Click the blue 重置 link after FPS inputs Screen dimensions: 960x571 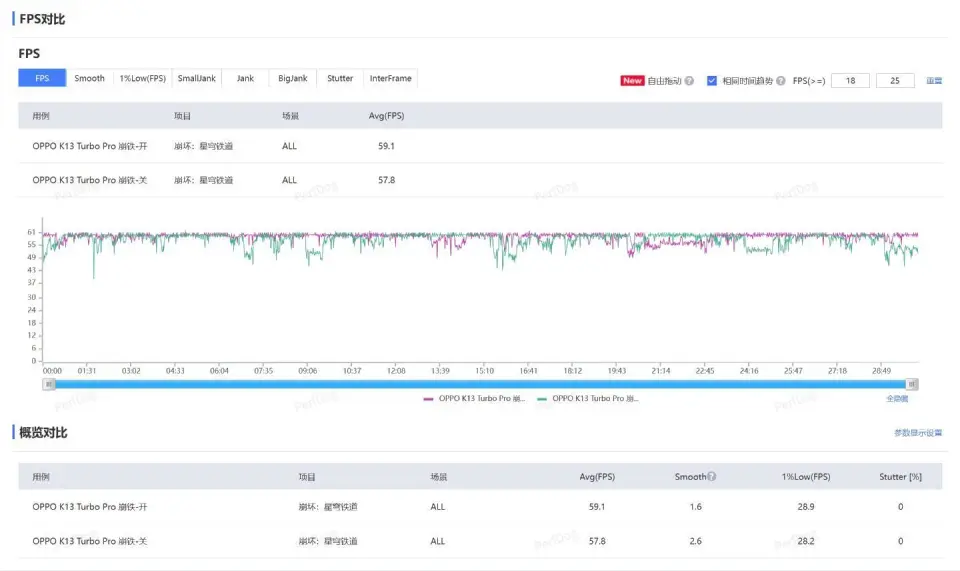click(x=934, y=81)
